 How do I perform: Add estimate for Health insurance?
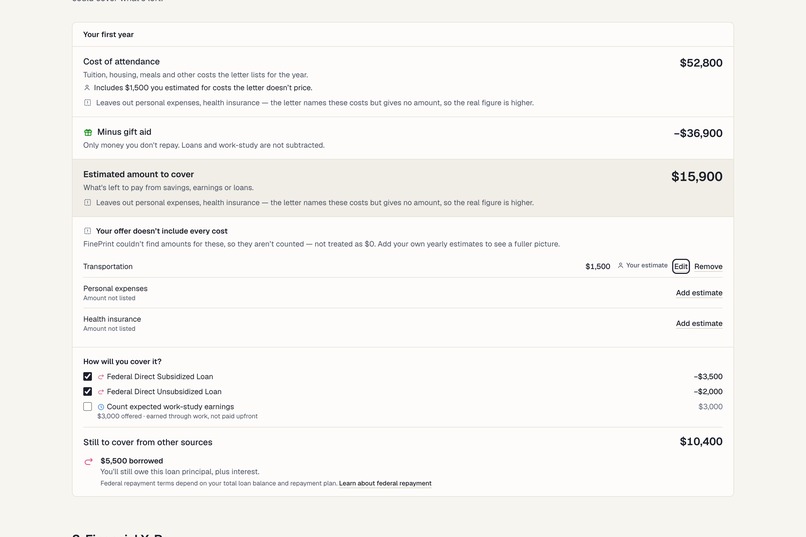699,323
